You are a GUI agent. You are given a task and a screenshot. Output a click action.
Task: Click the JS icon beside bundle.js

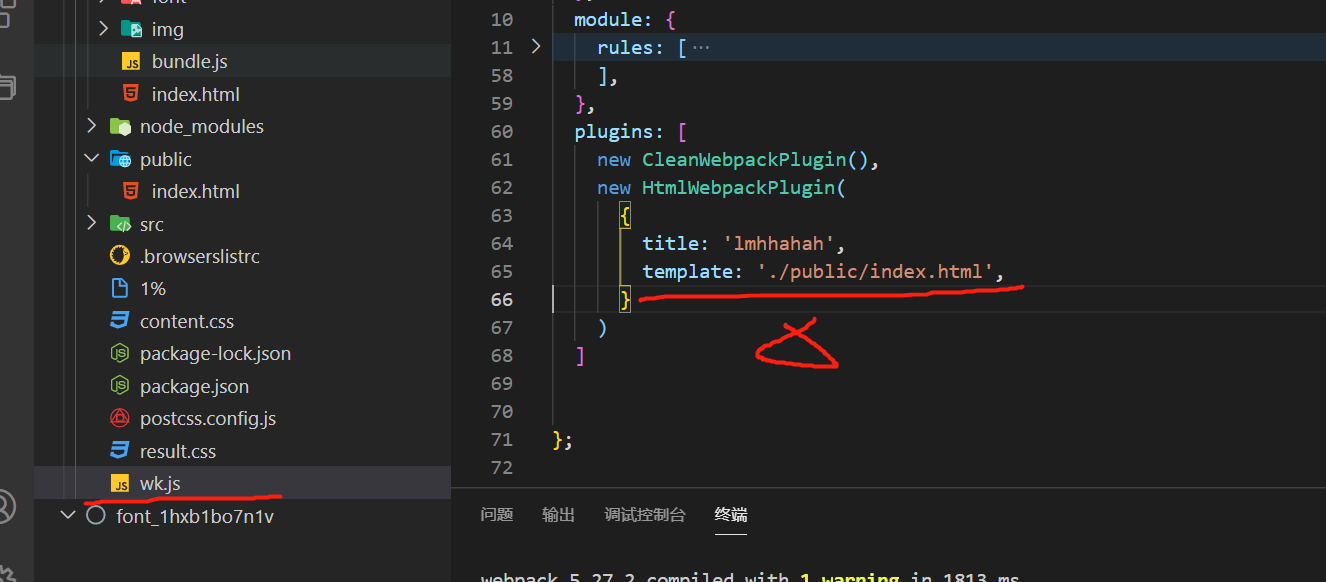[x=131, y=62]
